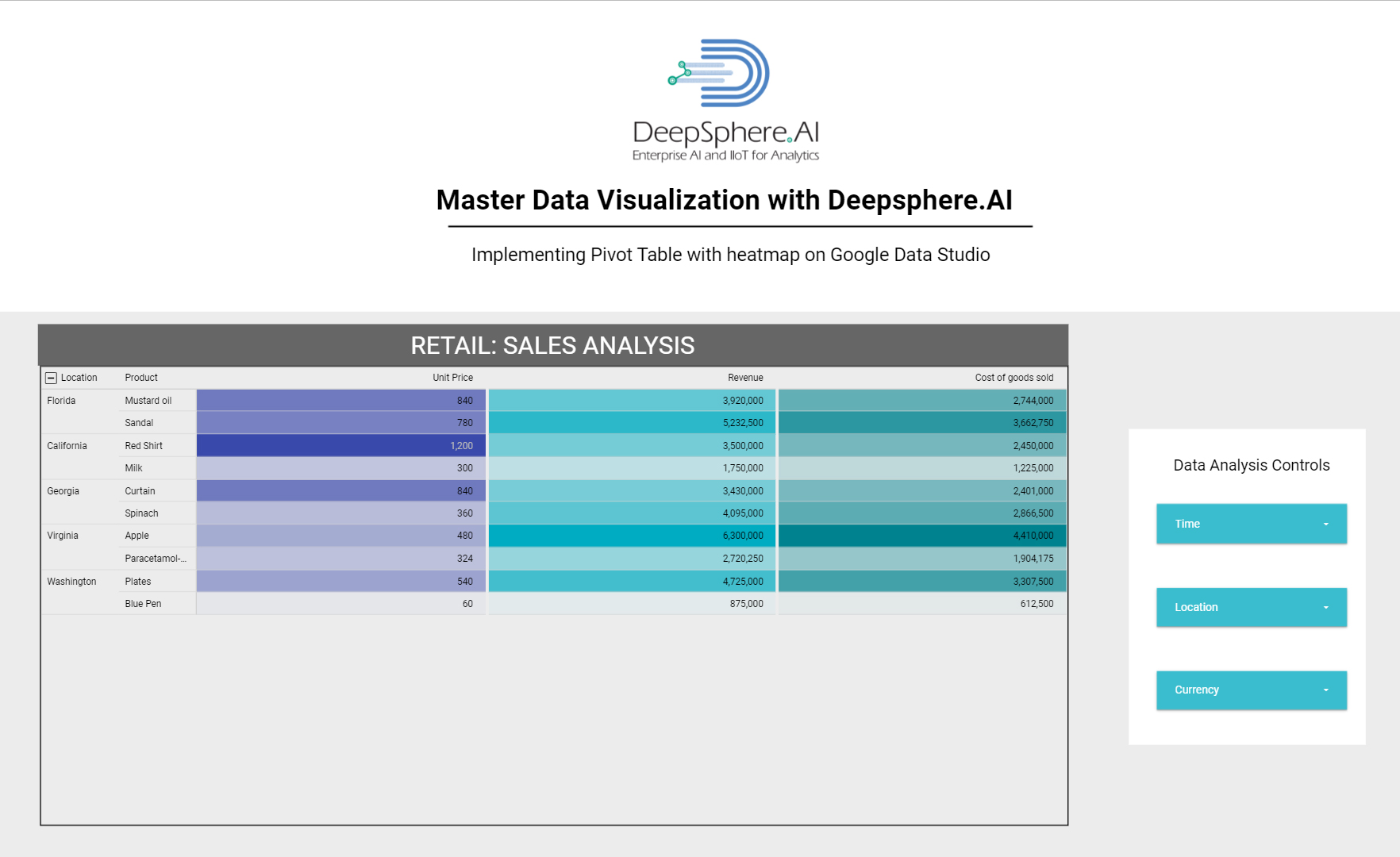Click the Data Analysis Controls heading

1251,466
